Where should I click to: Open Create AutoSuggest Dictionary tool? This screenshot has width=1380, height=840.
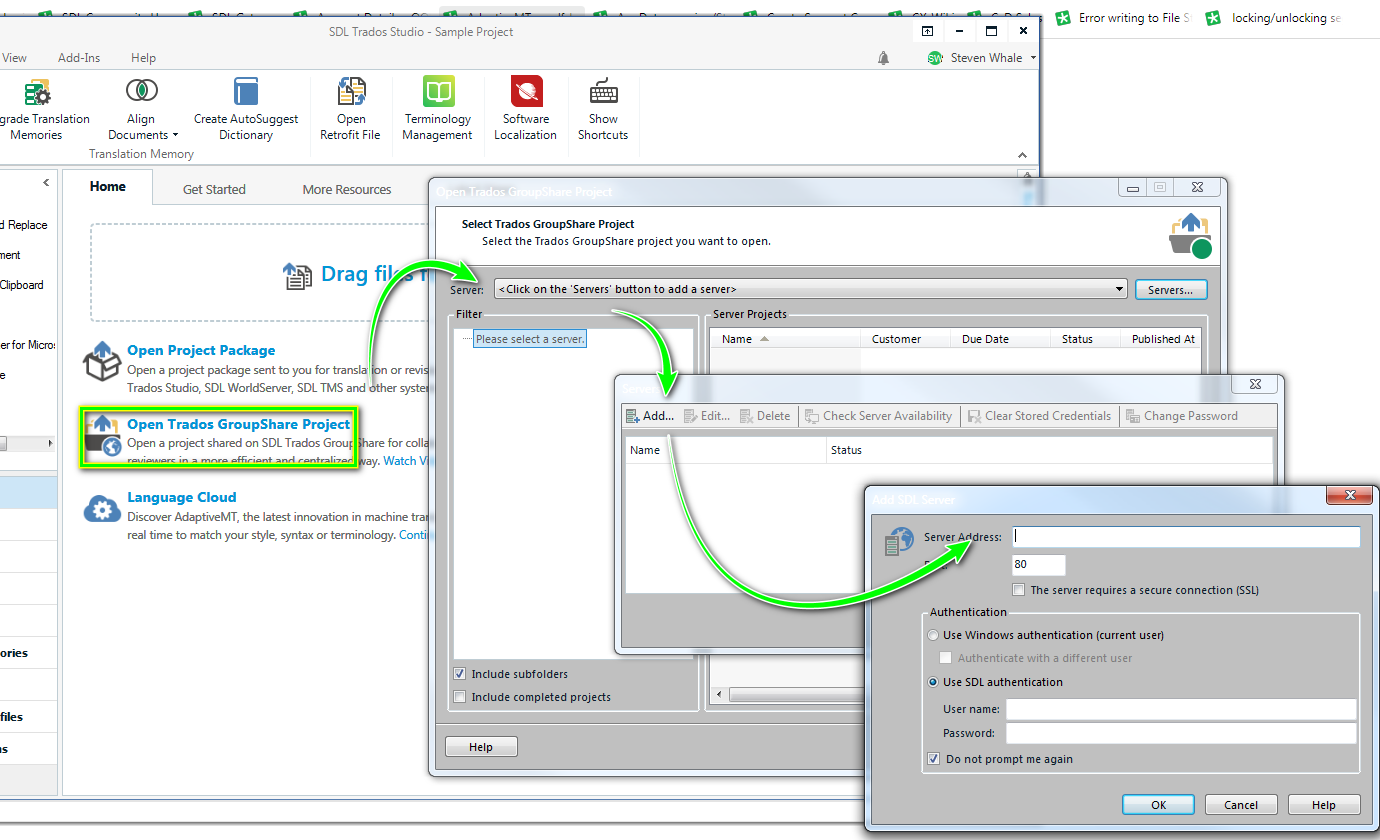pyautogui.click(x=246, y=92)
